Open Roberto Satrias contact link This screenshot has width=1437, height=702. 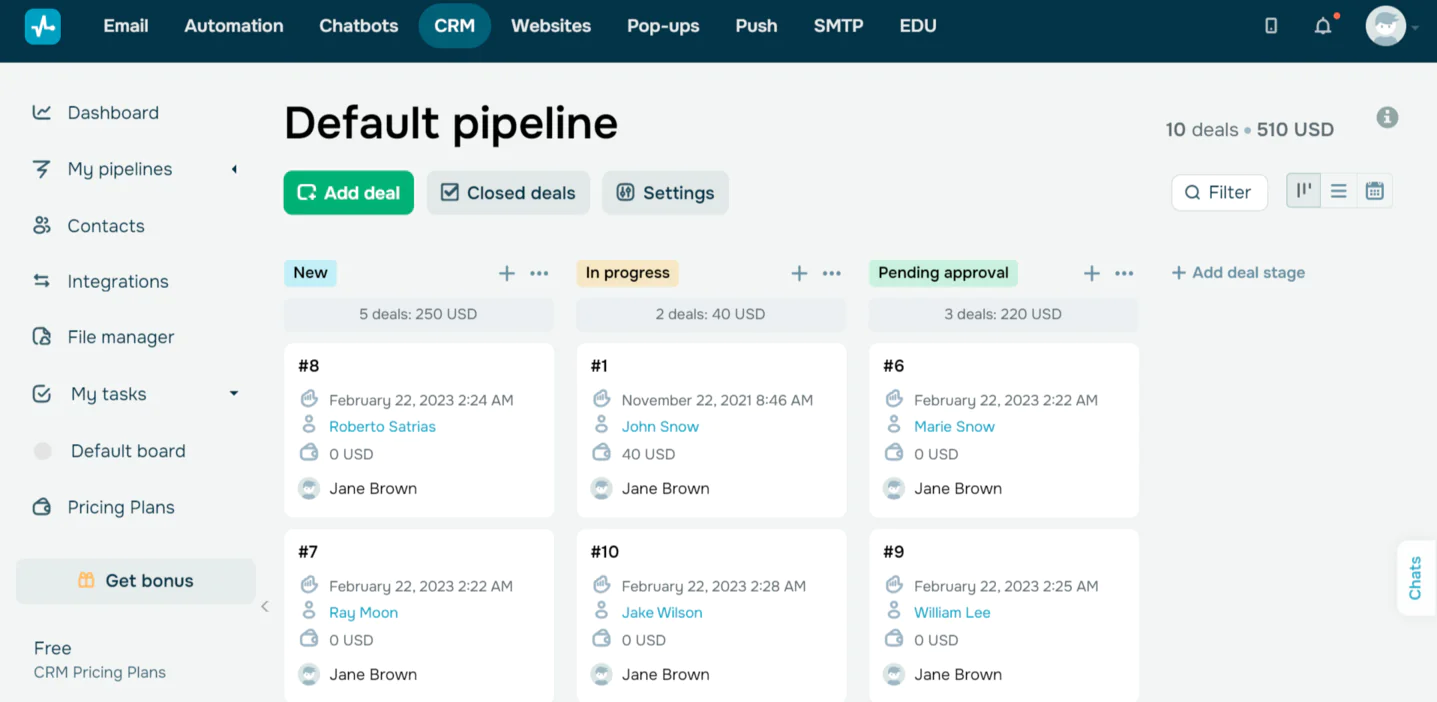coord(382,426)
